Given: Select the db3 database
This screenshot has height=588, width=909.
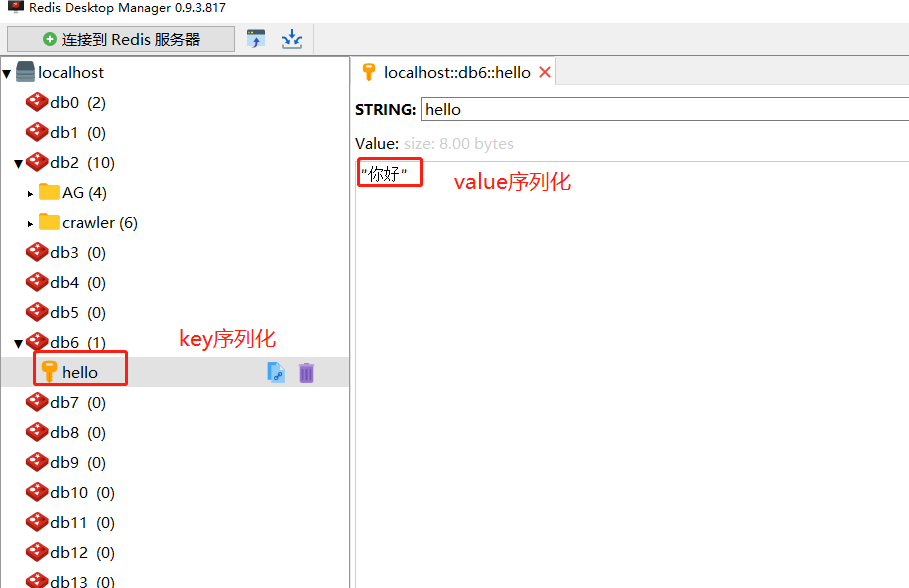Looking at the screenshot, I should point(67,252).
